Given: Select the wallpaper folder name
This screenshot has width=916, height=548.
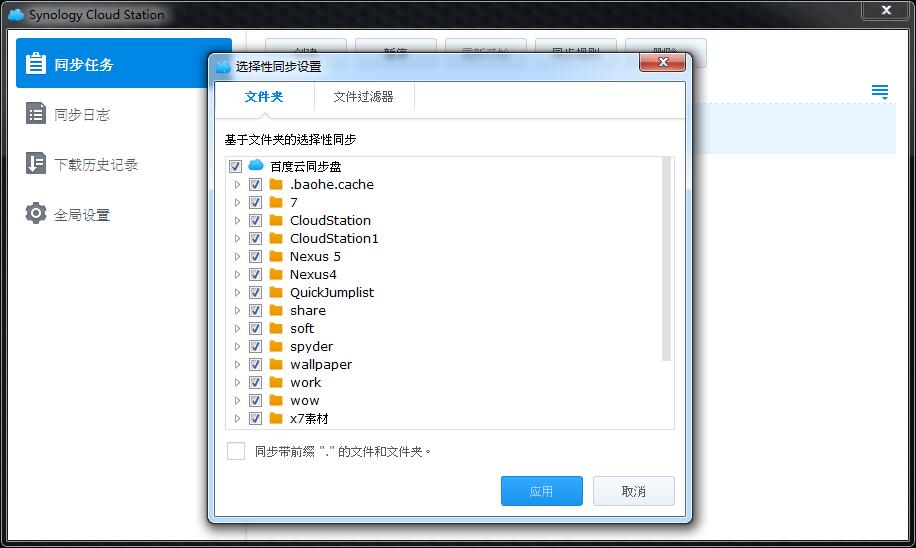Looking at the screenshot, I should [x=321, y=365].
